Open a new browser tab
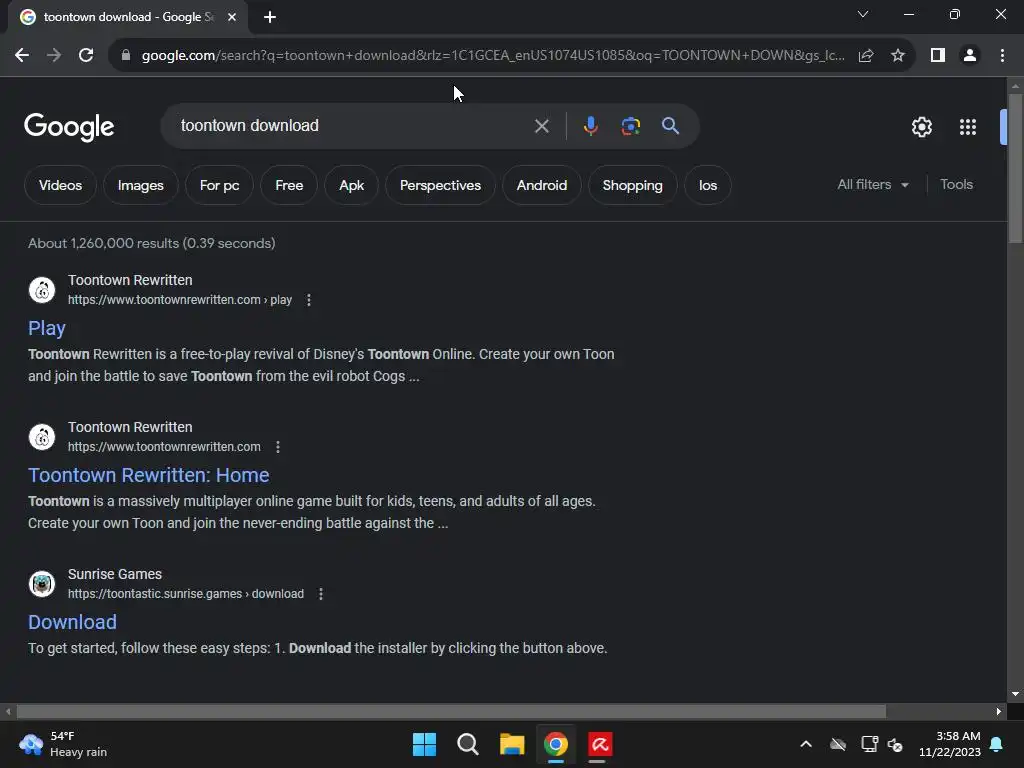Viewport: 1024px width, 768px height. click(270, 17)
